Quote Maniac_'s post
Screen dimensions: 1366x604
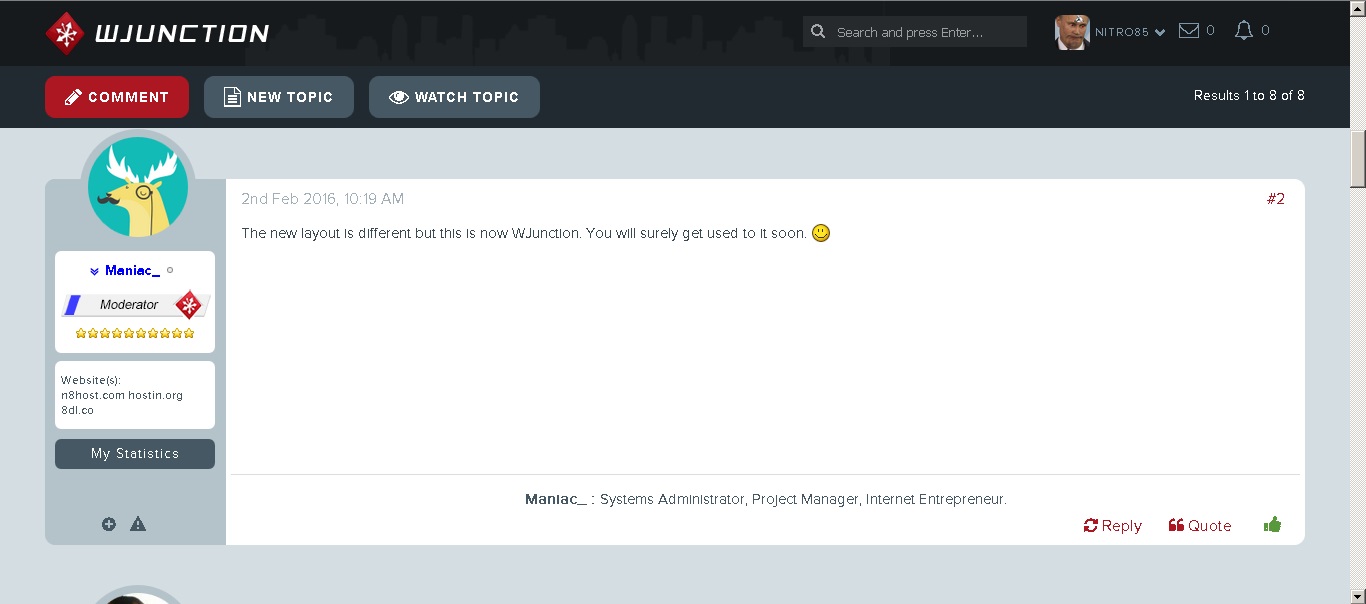click(1200, 526)
